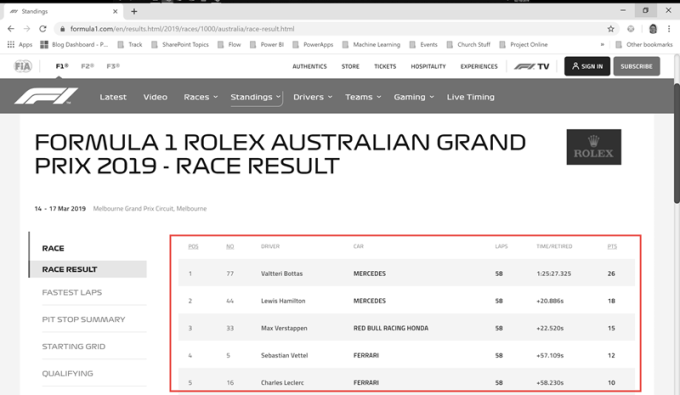Open the Store link

click(x=350, y=66)
